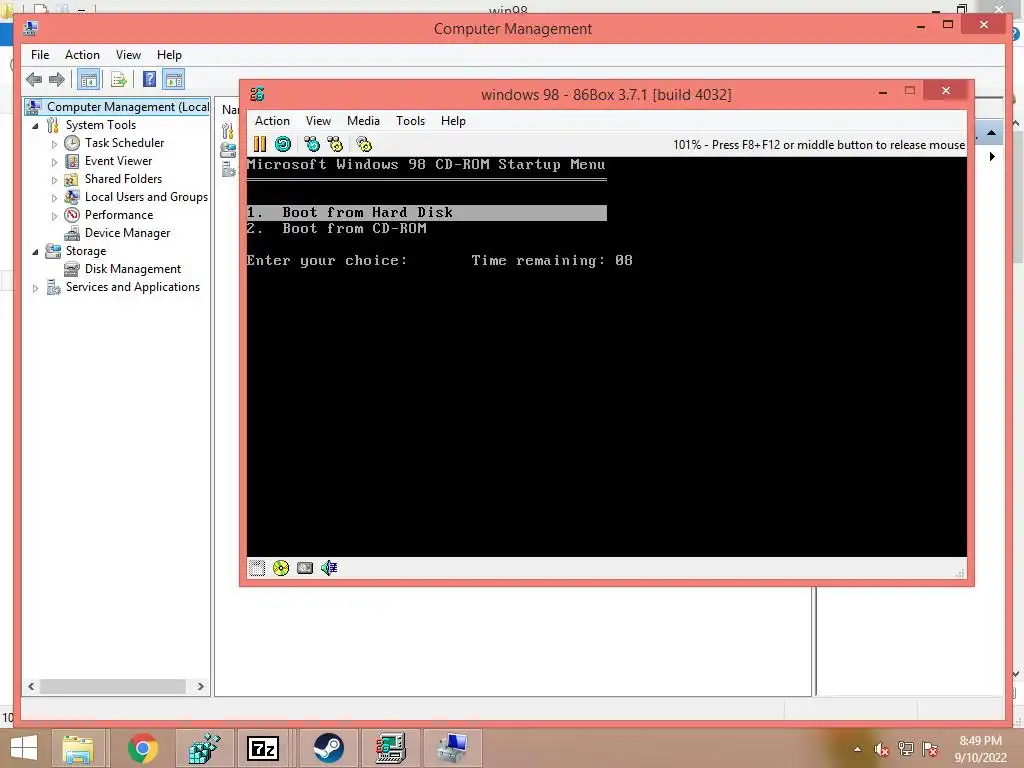Click actions pane expand arrow at right
Viewport: 1024px width, 768px height.
point(992,157)
